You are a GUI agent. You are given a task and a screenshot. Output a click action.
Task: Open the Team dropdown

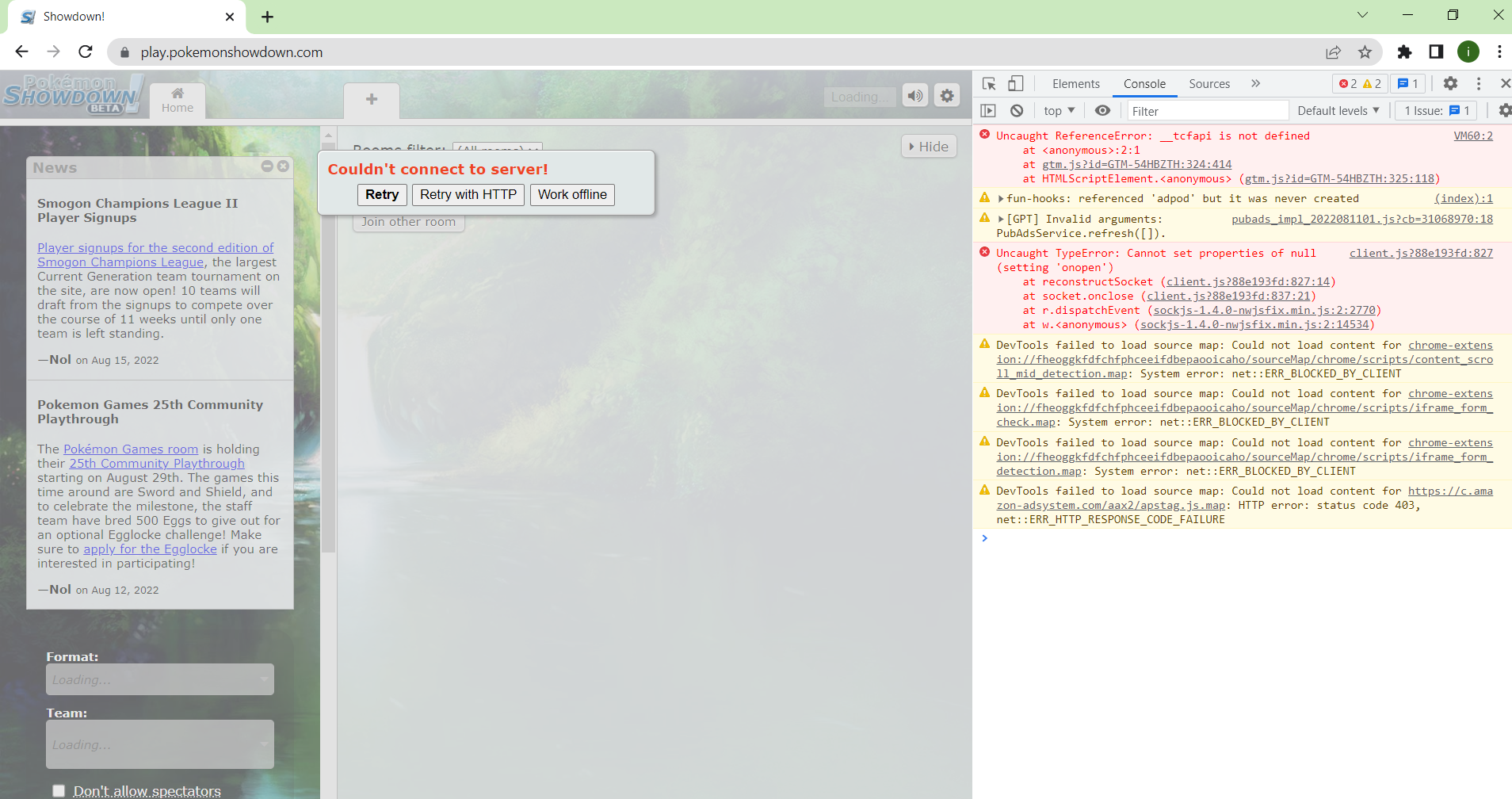(160, 744)
